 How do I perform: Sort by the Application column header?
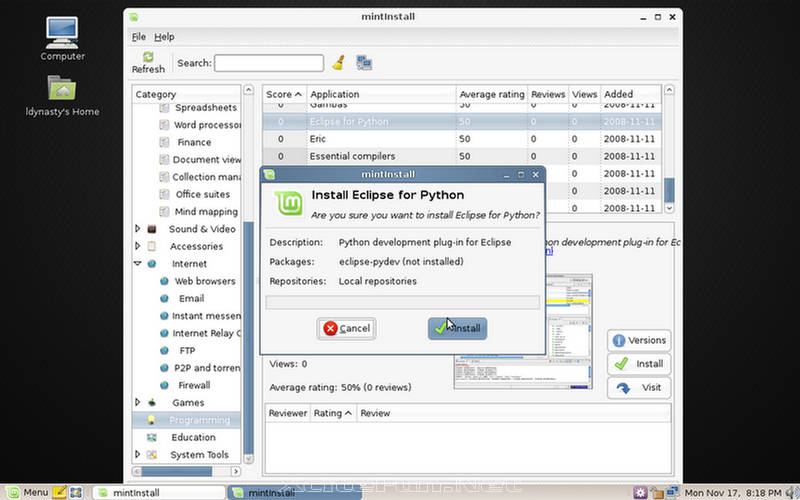(x=381, y=94)
